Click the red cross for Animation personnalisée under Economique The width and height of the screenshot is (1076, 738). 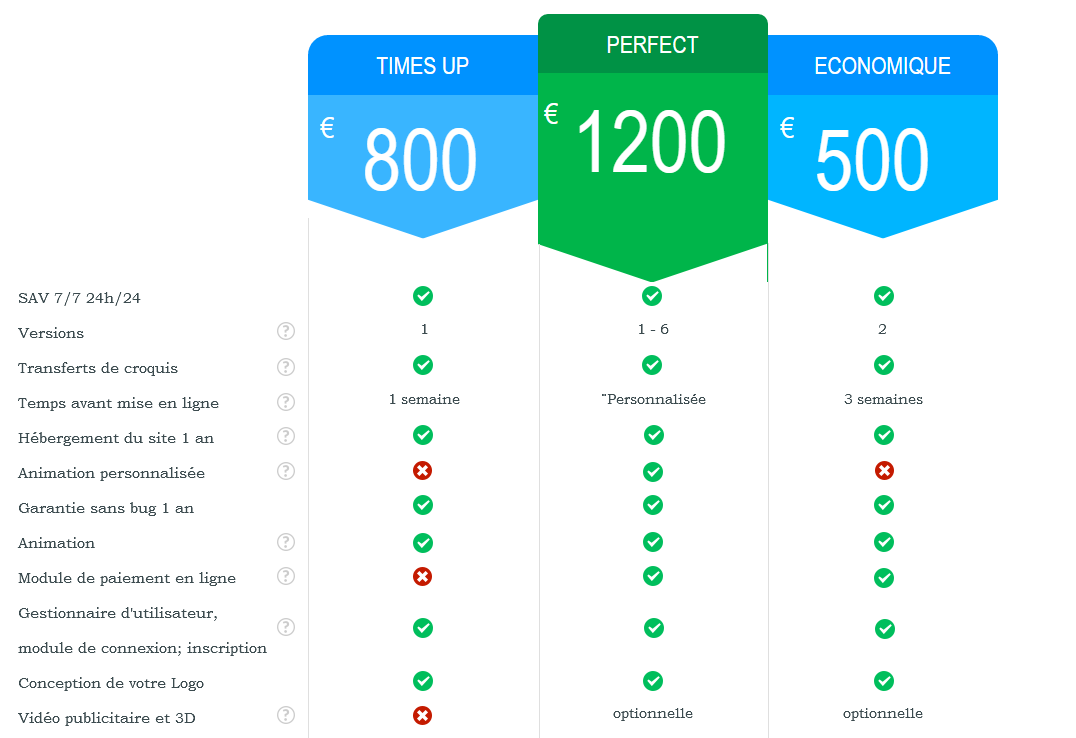(x=885, y=470)
